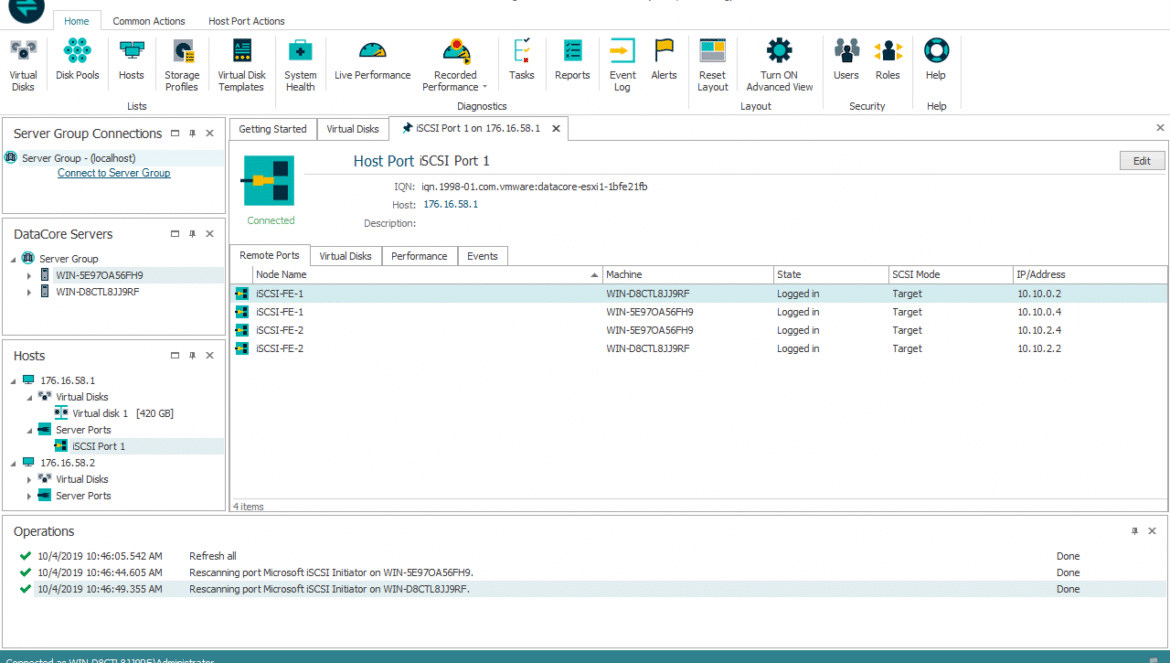Open the Getting Started document tab
This screenshot has width=1170, height=663.
272,129
